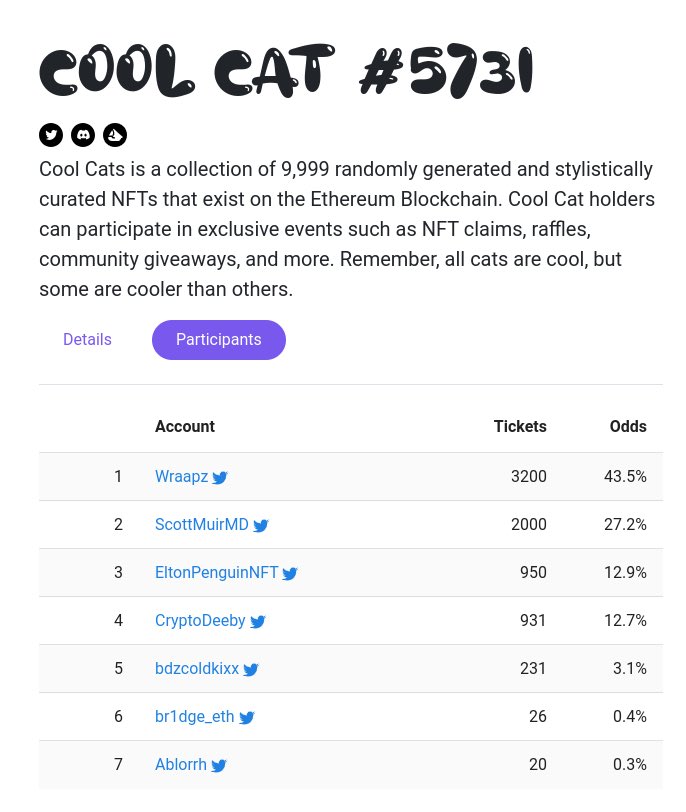Click Twitter bird icon beside EltonPenguinNFT
The width and height of the screenshot is (686, 812).
click(x=290, y=574)
